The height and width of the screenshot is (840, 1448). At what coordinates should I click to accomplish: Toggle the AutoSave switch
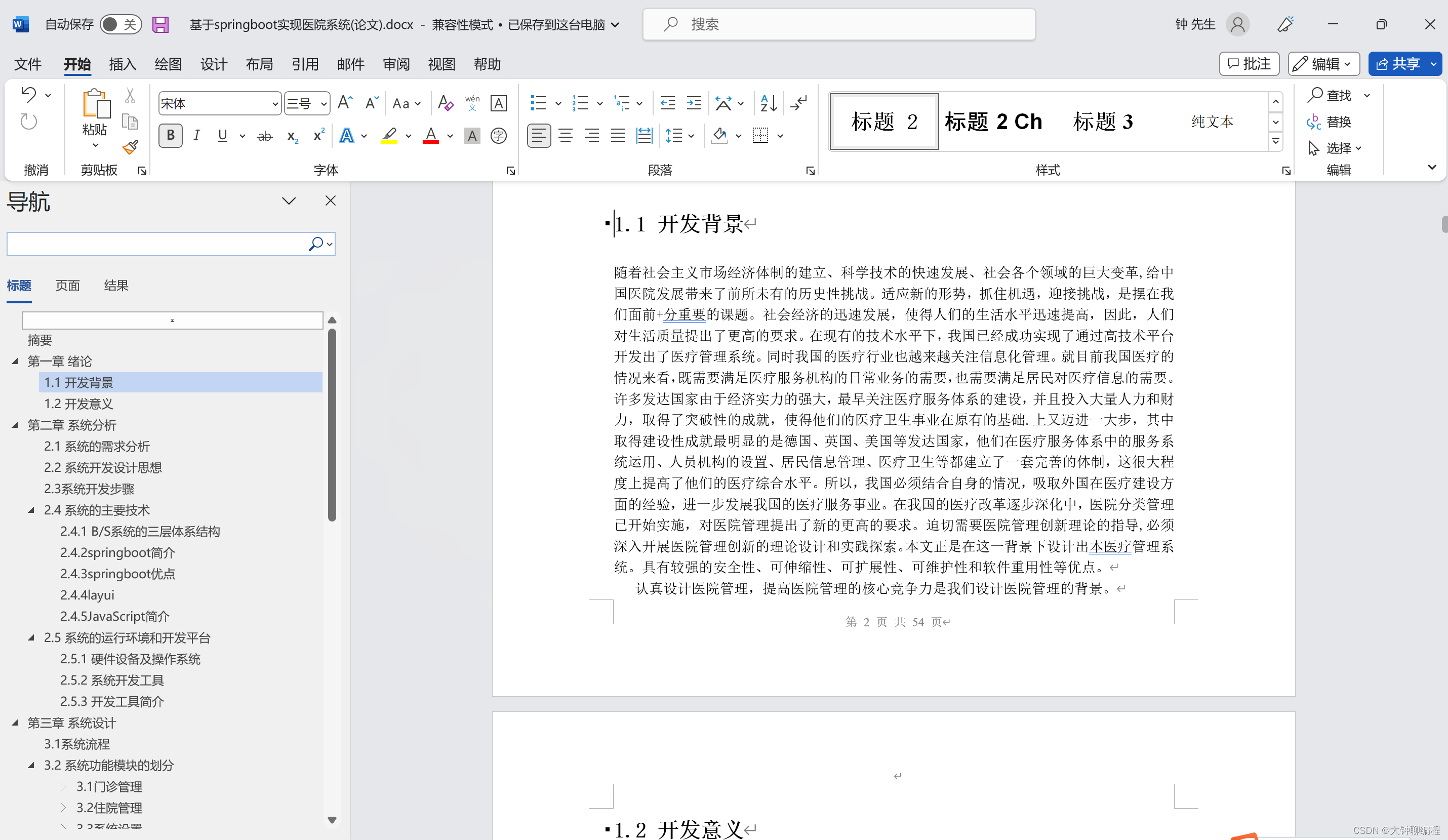pyautogui.click(x=120, y=24)
